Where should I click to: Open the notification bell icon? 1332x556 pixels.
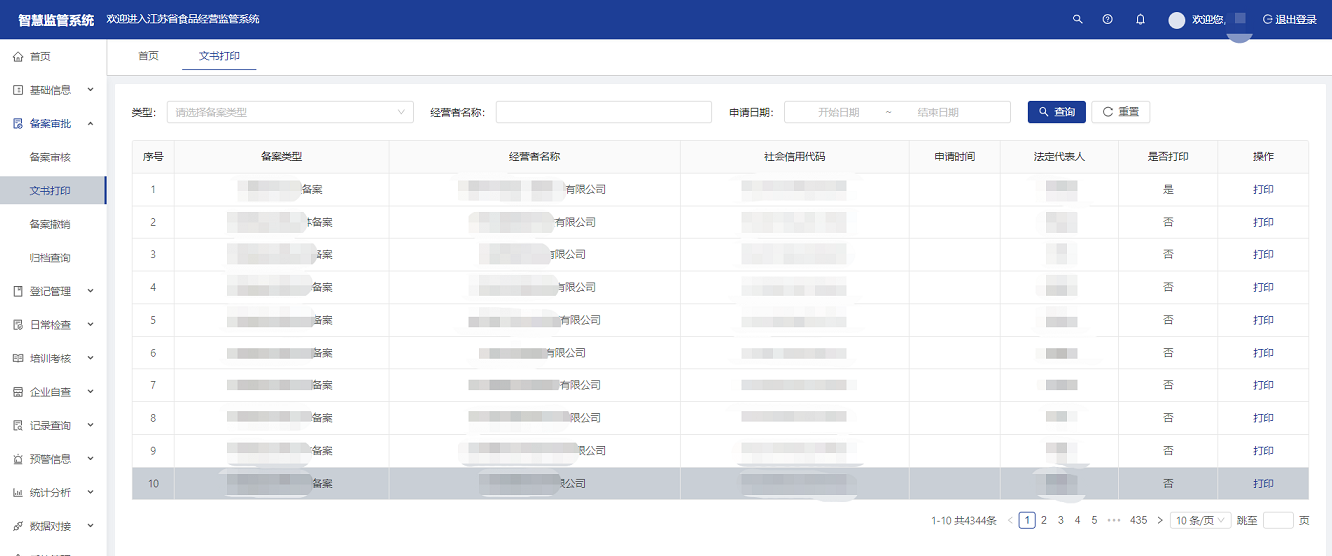tap(1140, 19)
